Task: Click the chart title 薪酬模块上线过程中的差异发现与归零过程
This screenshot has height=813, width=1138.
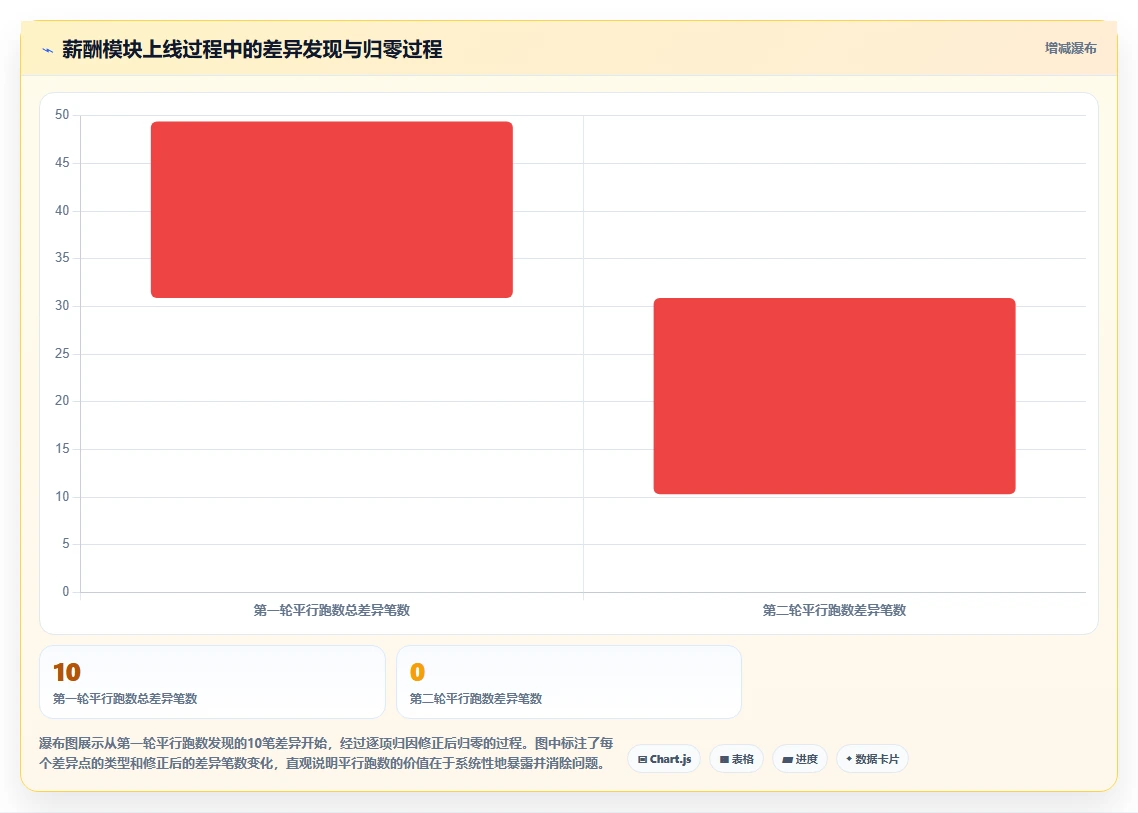Action: (252, 49)
